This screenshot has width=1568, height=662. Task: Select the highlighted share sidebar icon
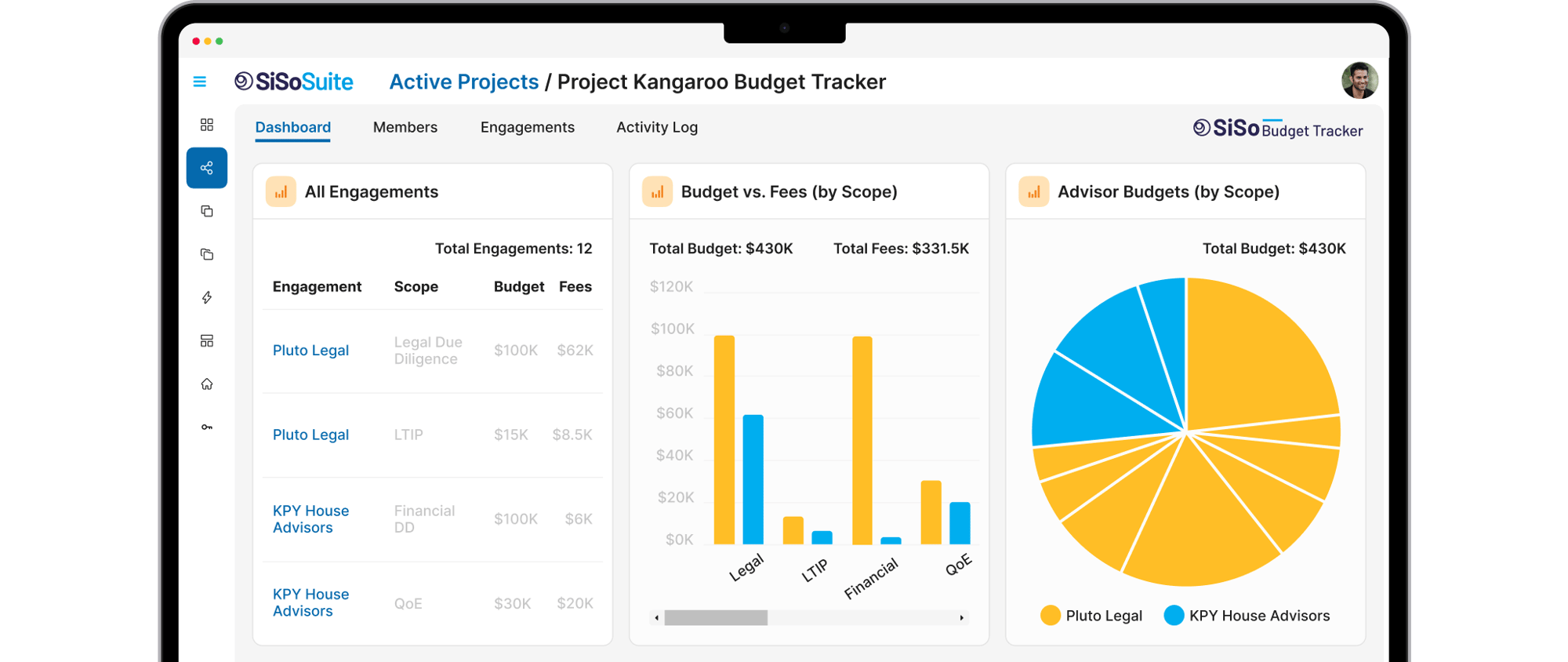coord(207,168)
